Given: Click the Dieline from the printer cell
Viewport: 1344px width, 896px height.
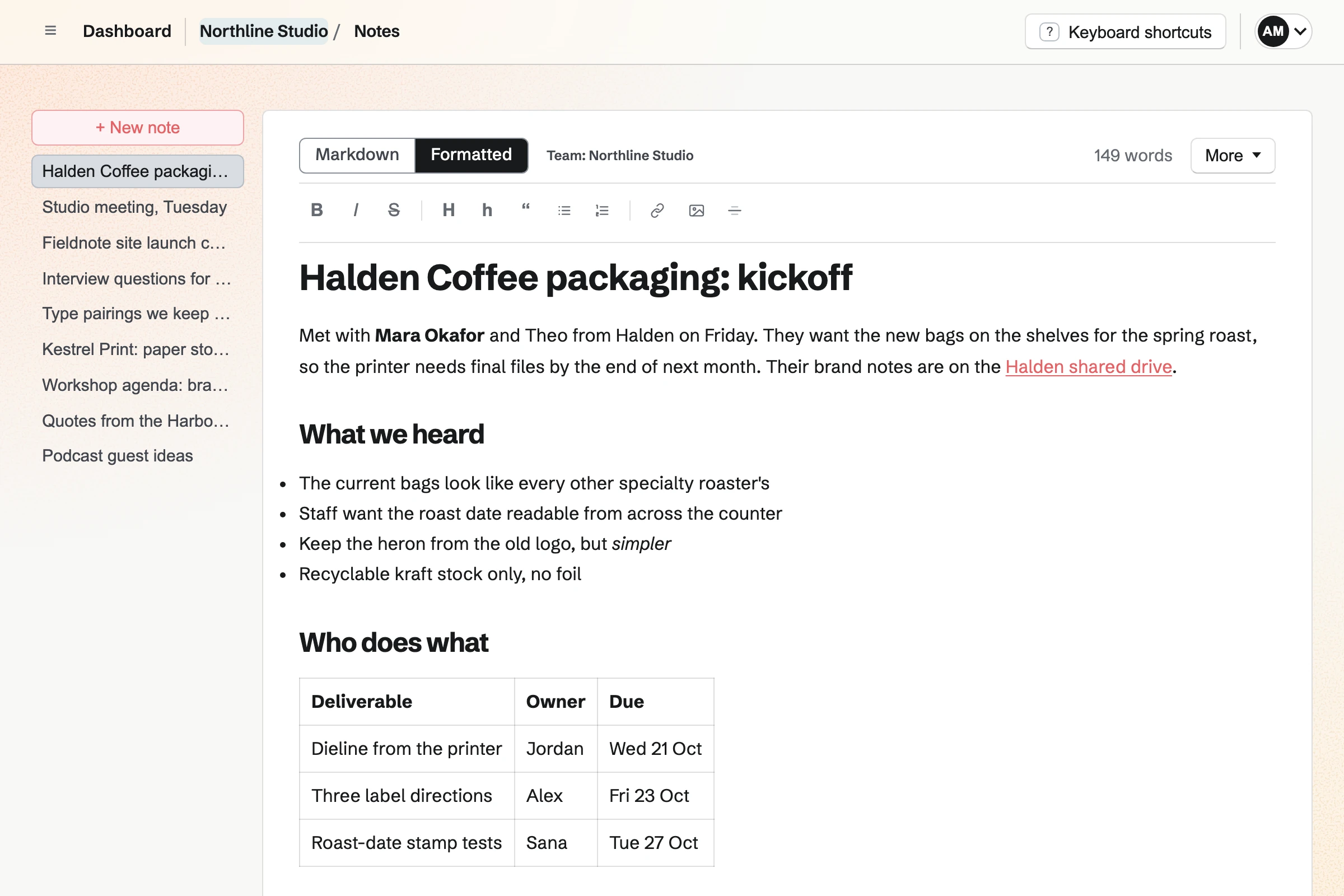Looking at the screenshot, I should point(407,749).
